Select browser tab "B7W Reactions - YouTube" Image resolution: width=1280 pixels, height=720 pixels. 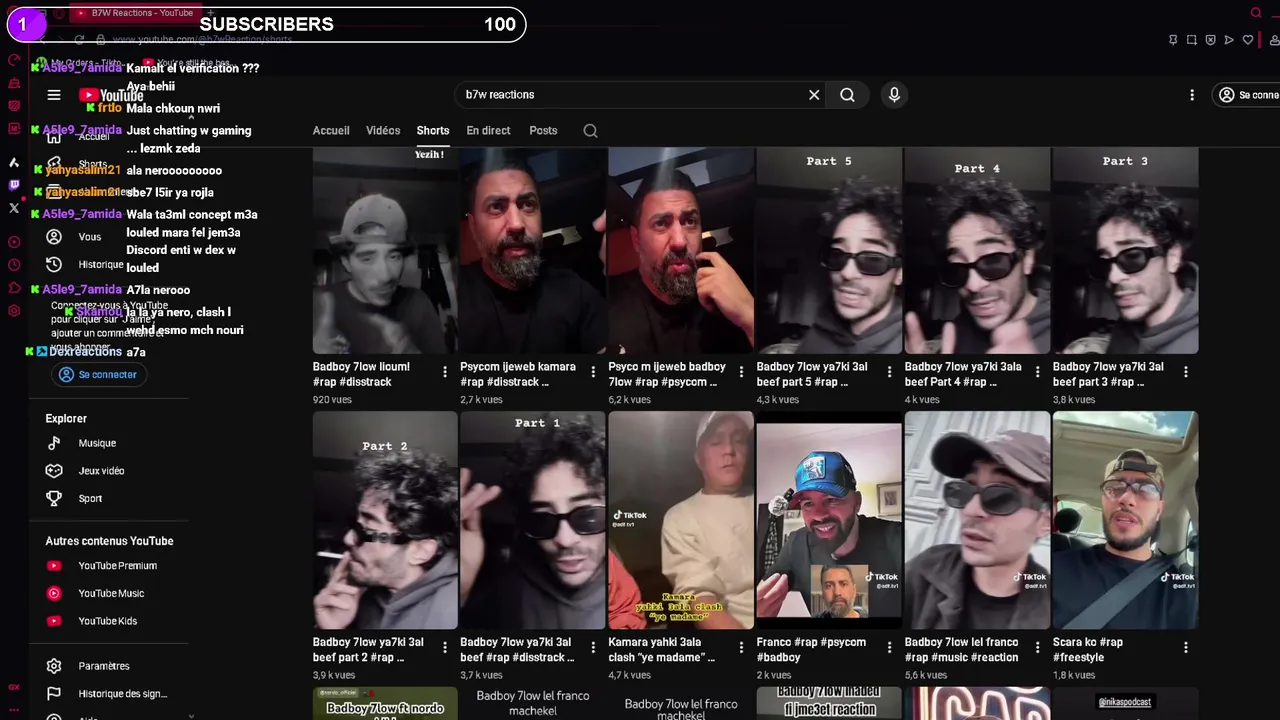[135, 13]
